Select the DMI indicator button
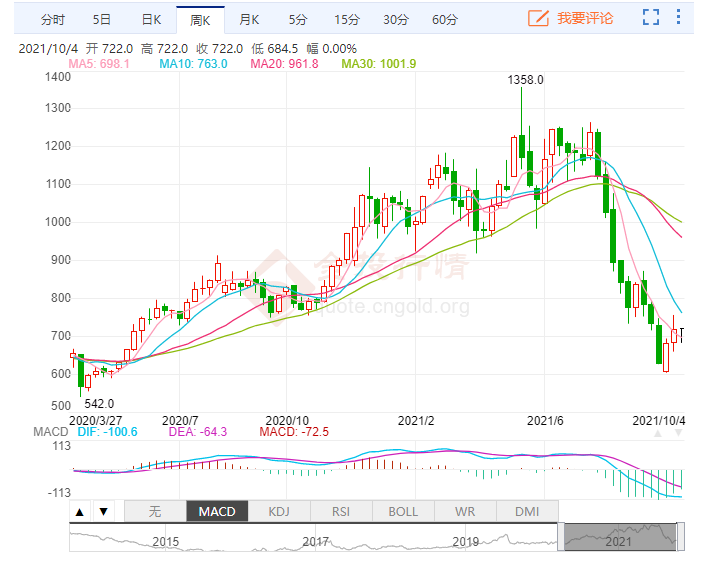Image resolution: width=705 pixels, height=562 pixels. tap(527, 512)
